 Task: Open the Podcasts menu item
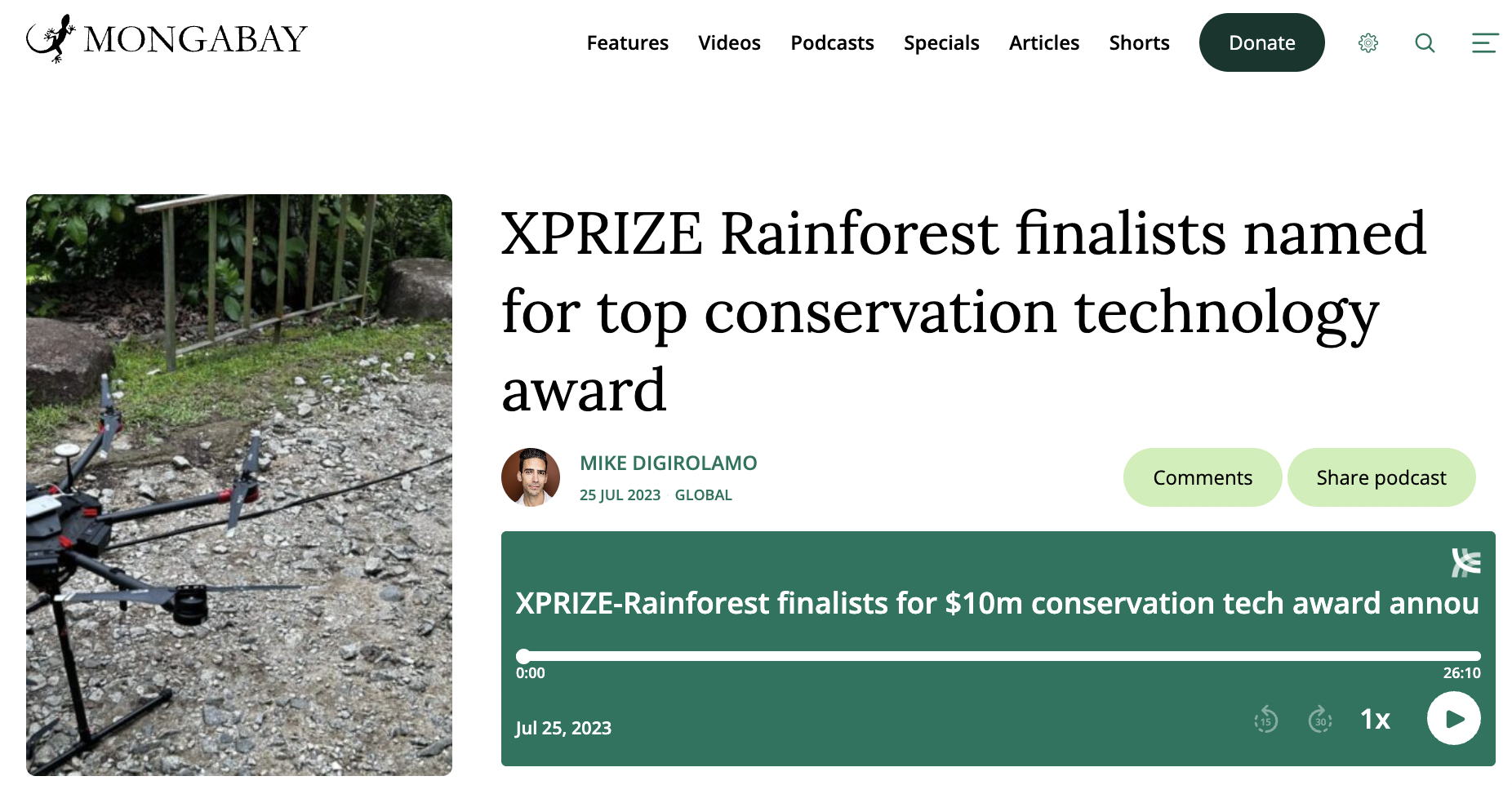coord(832,42)
